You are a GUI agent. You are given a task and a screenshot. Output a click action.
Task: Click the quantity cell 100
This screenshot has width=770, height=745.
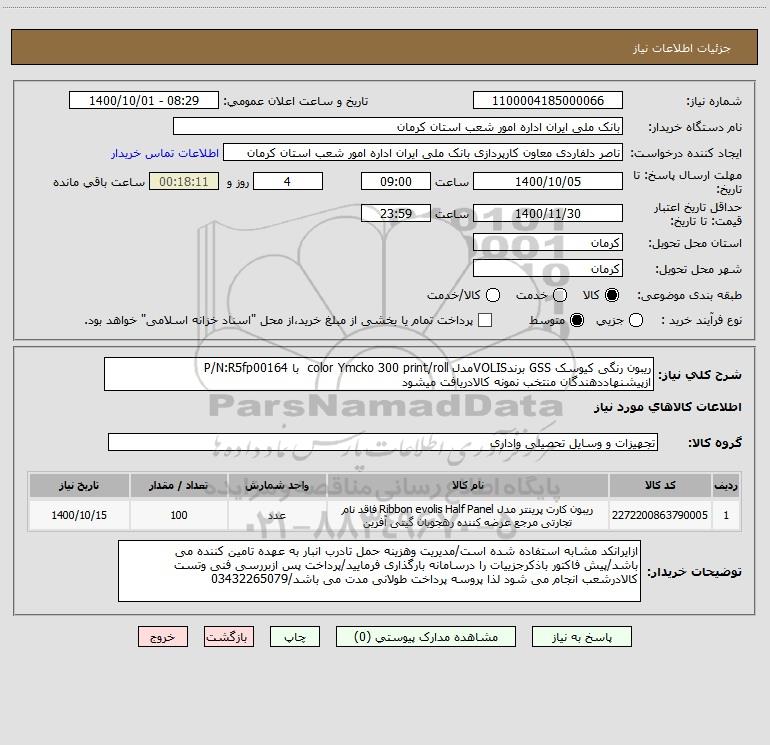pyautogui.click(x=179, y=515)
